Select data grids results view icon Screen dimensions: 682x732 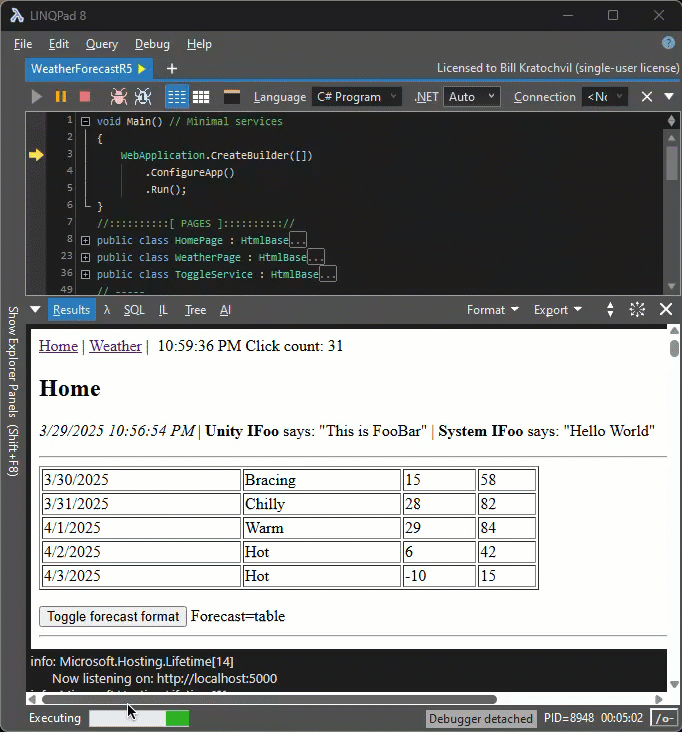pos(201,97)
